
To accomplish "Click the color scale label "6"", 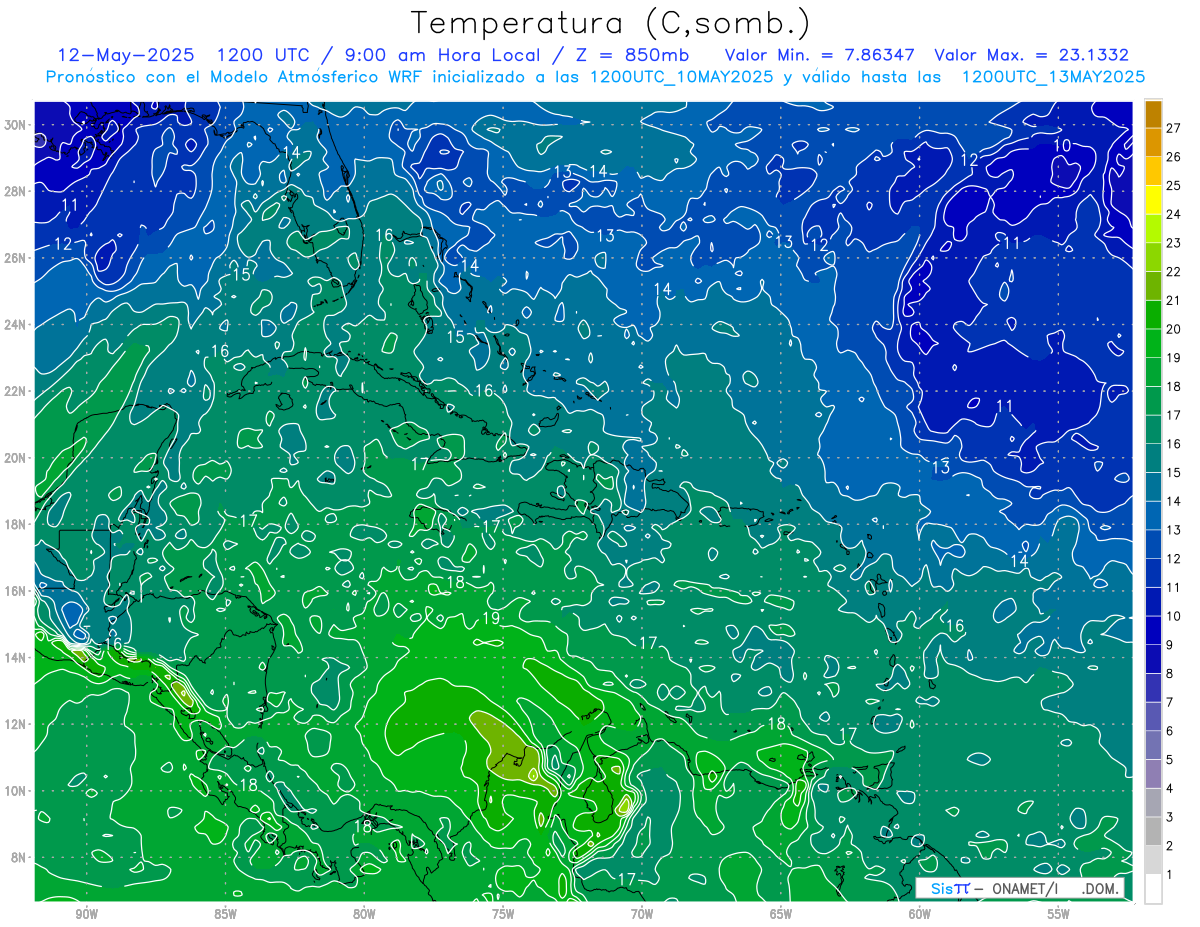I will point(1170,731).
